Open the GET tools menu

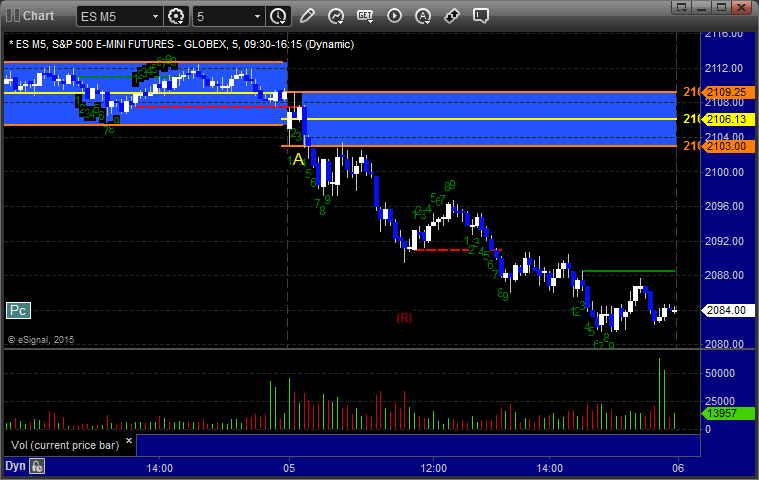point(365,16)
